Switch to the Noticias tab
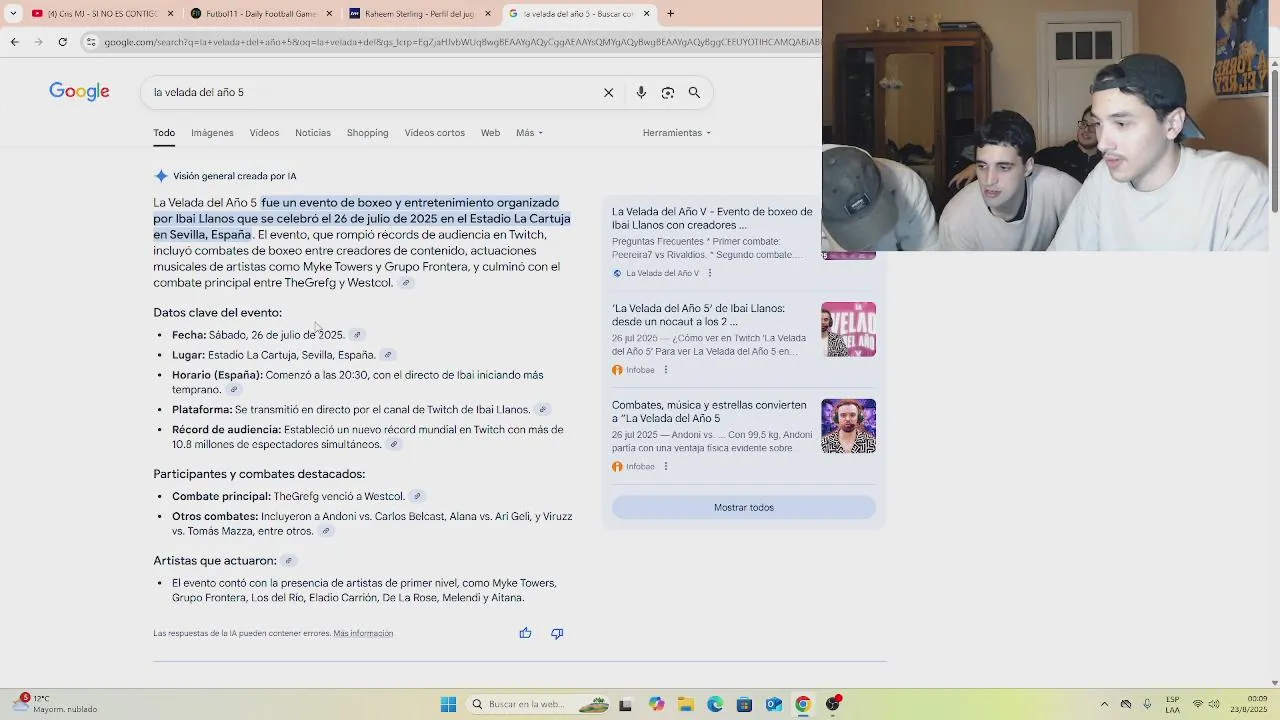1280x720 pixels. 313,133
